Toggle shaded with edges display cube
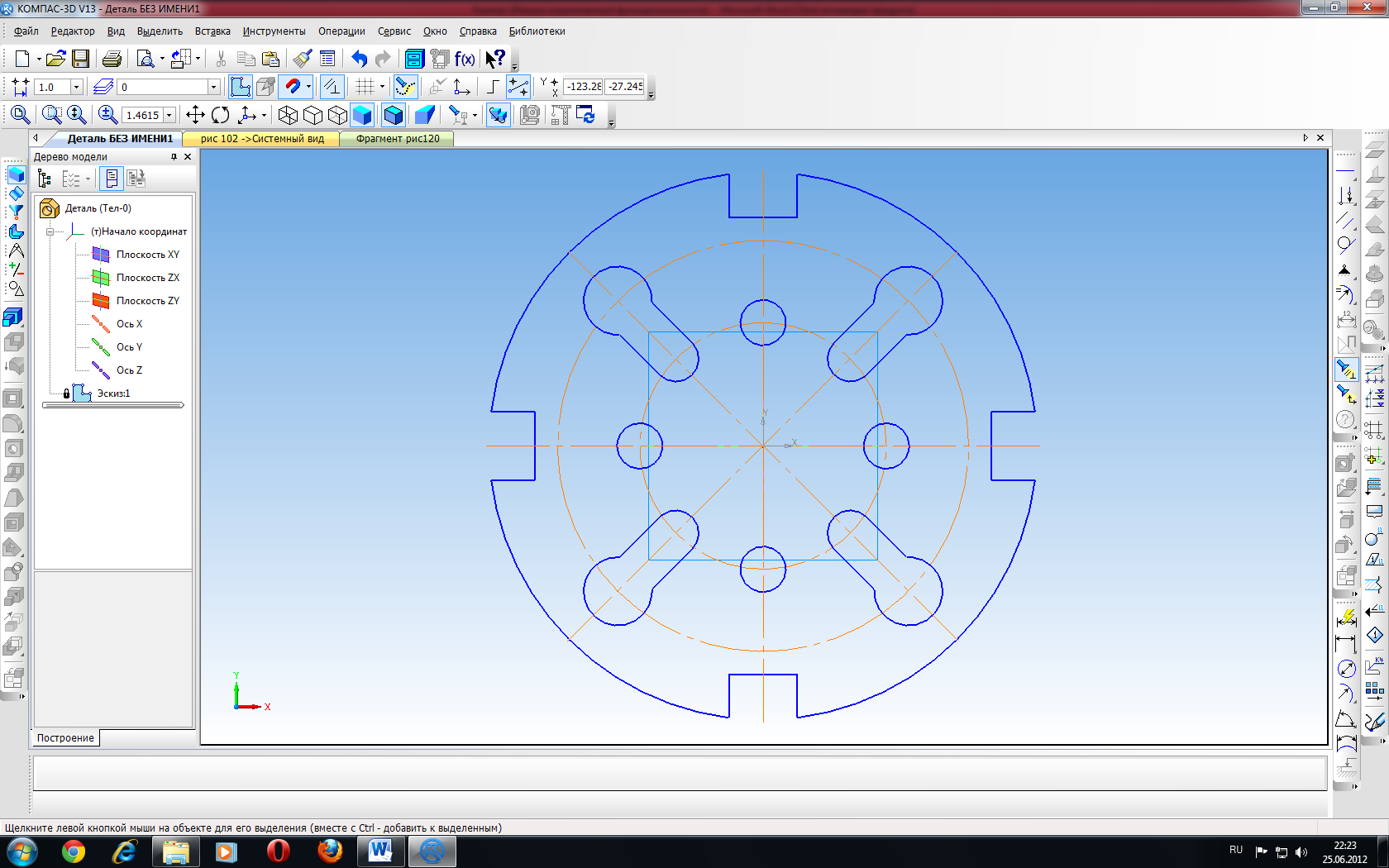This screenshot has height=868, width=1389. click(x=394, y=115)
